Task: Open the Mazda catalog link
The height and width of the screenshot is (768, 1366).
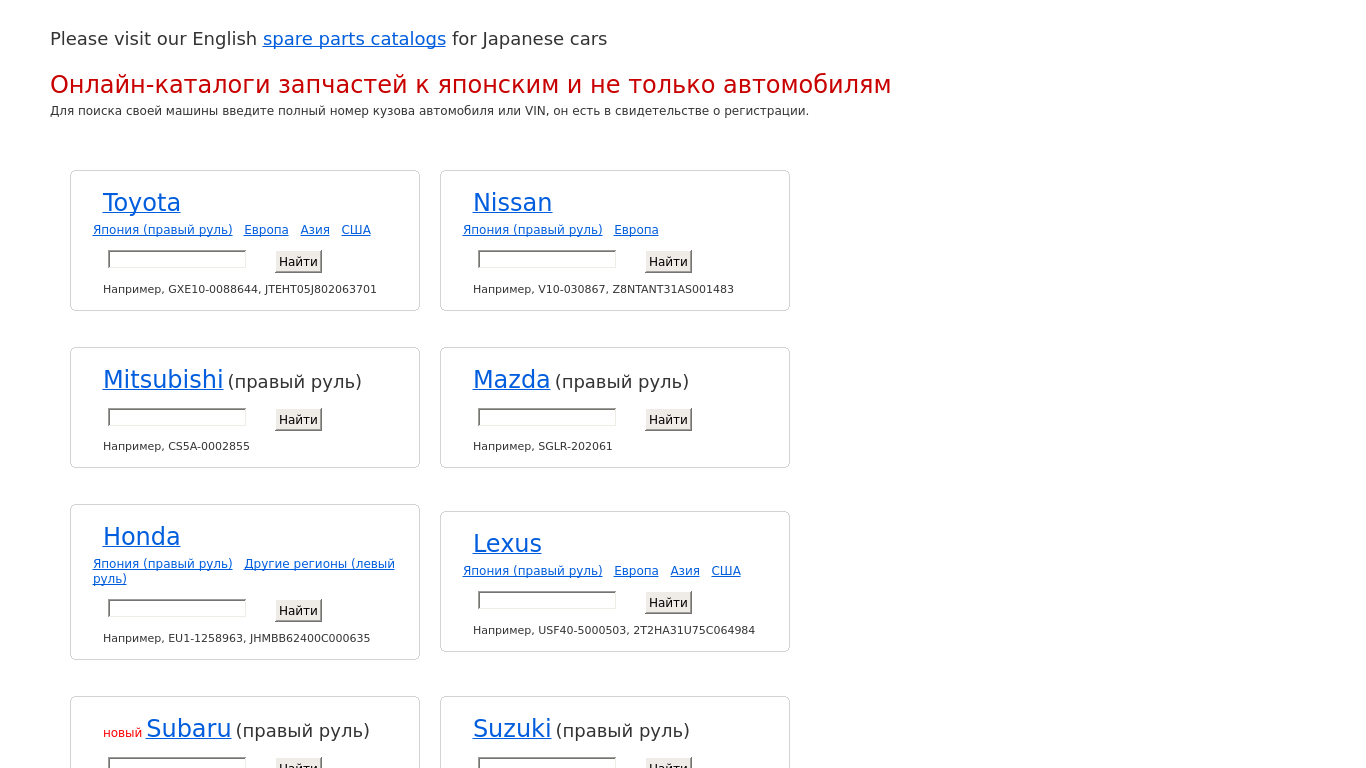Action: tap(511, 380)
